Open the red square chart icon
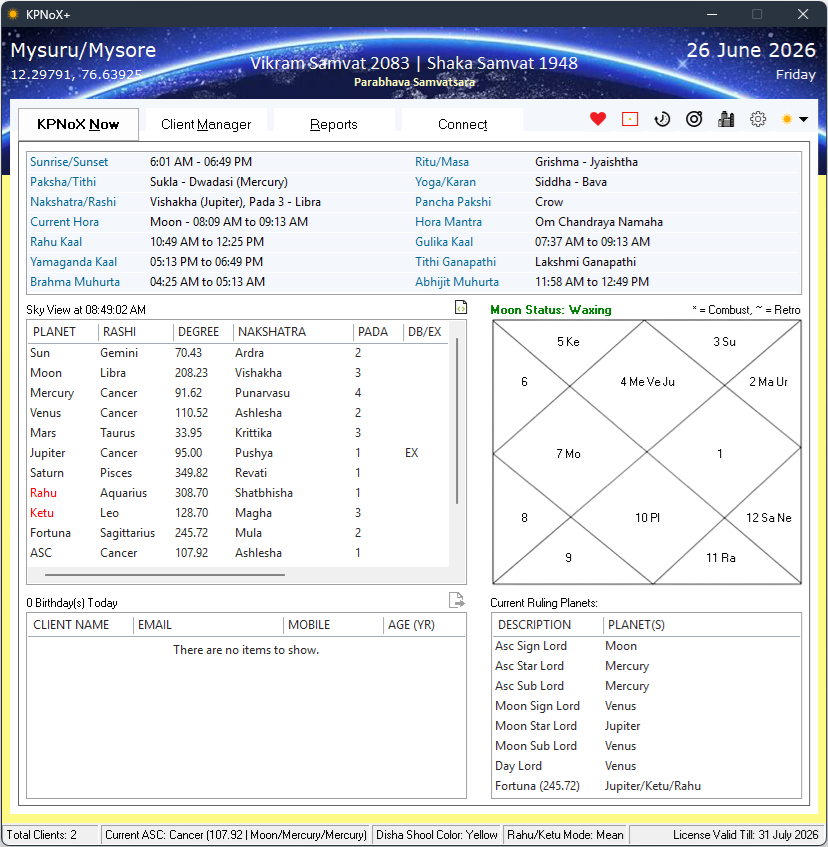 point(630,119)
